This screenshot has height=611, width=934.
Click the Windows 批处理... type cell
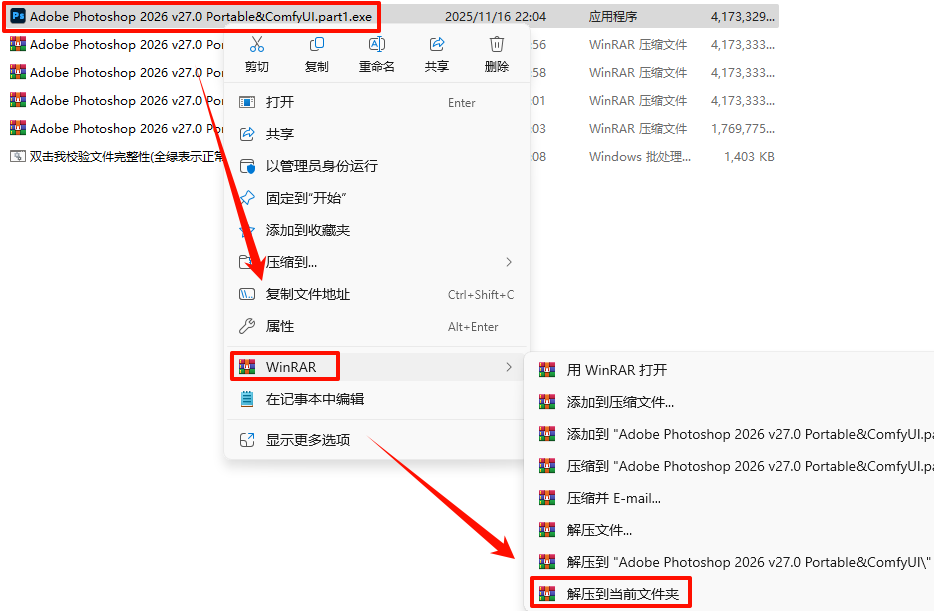[x=640, y=157]
